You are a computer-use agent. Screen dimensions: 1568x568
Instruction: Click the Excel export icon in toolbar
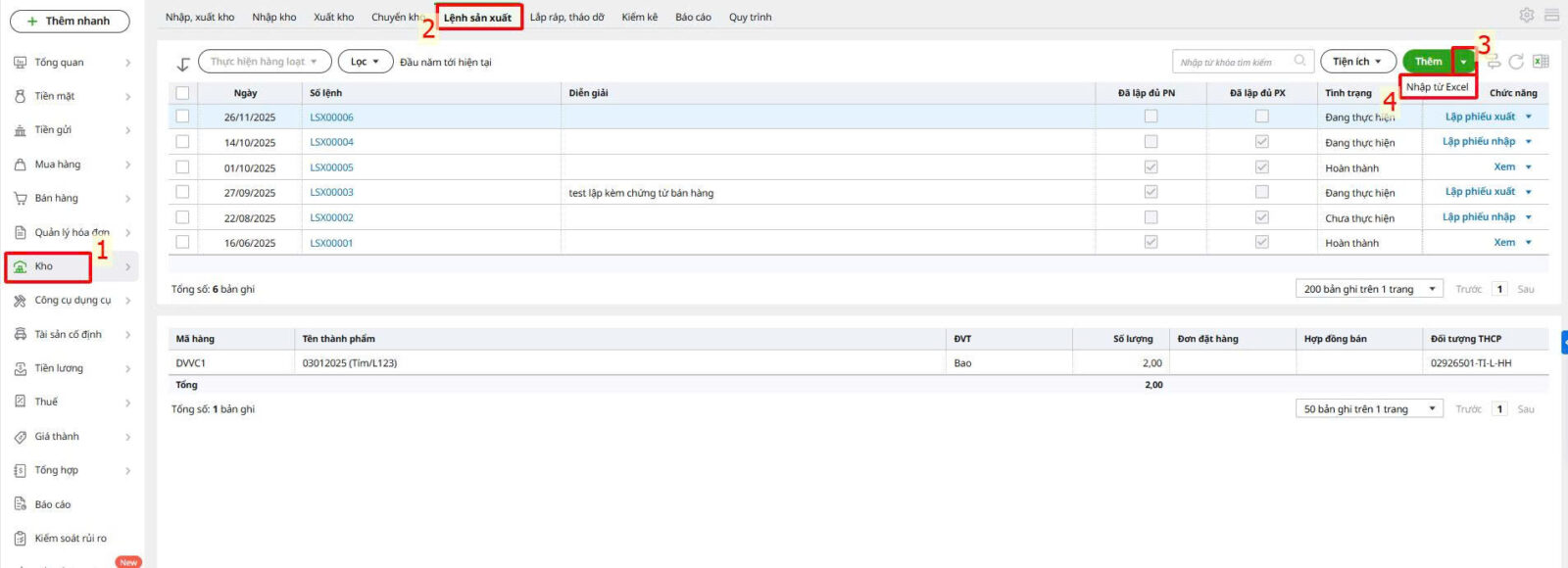[1541, 62]
